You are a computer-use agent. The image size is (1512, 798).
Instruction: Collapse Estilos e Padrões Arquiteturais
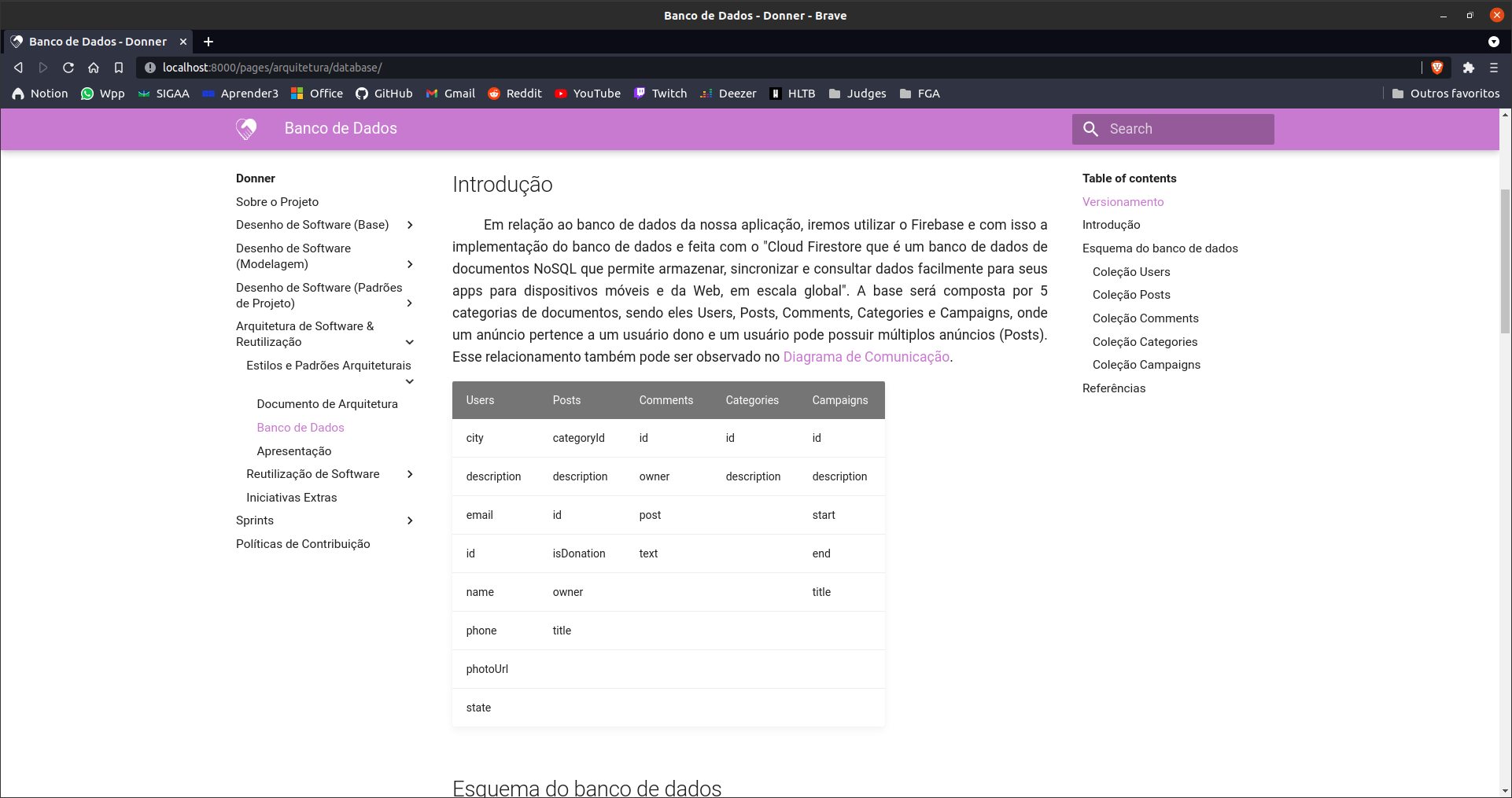410,381
